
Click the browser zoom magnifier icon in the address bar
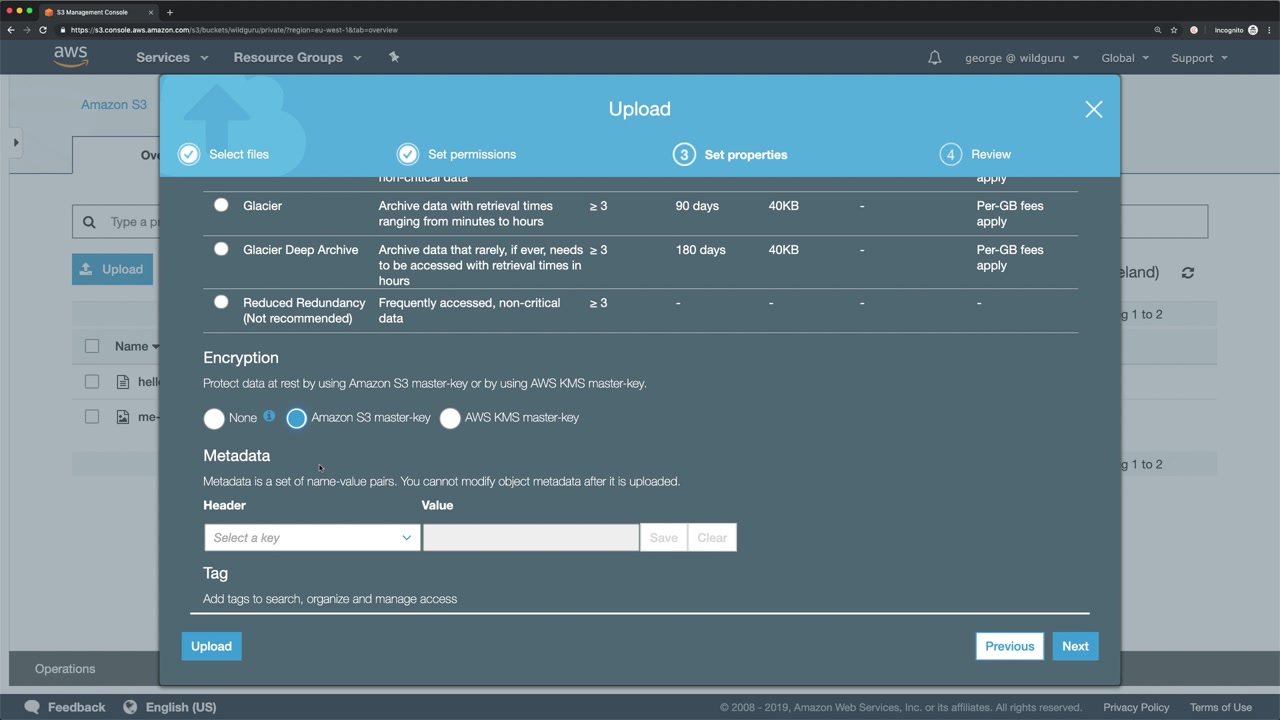point(1158,30)
